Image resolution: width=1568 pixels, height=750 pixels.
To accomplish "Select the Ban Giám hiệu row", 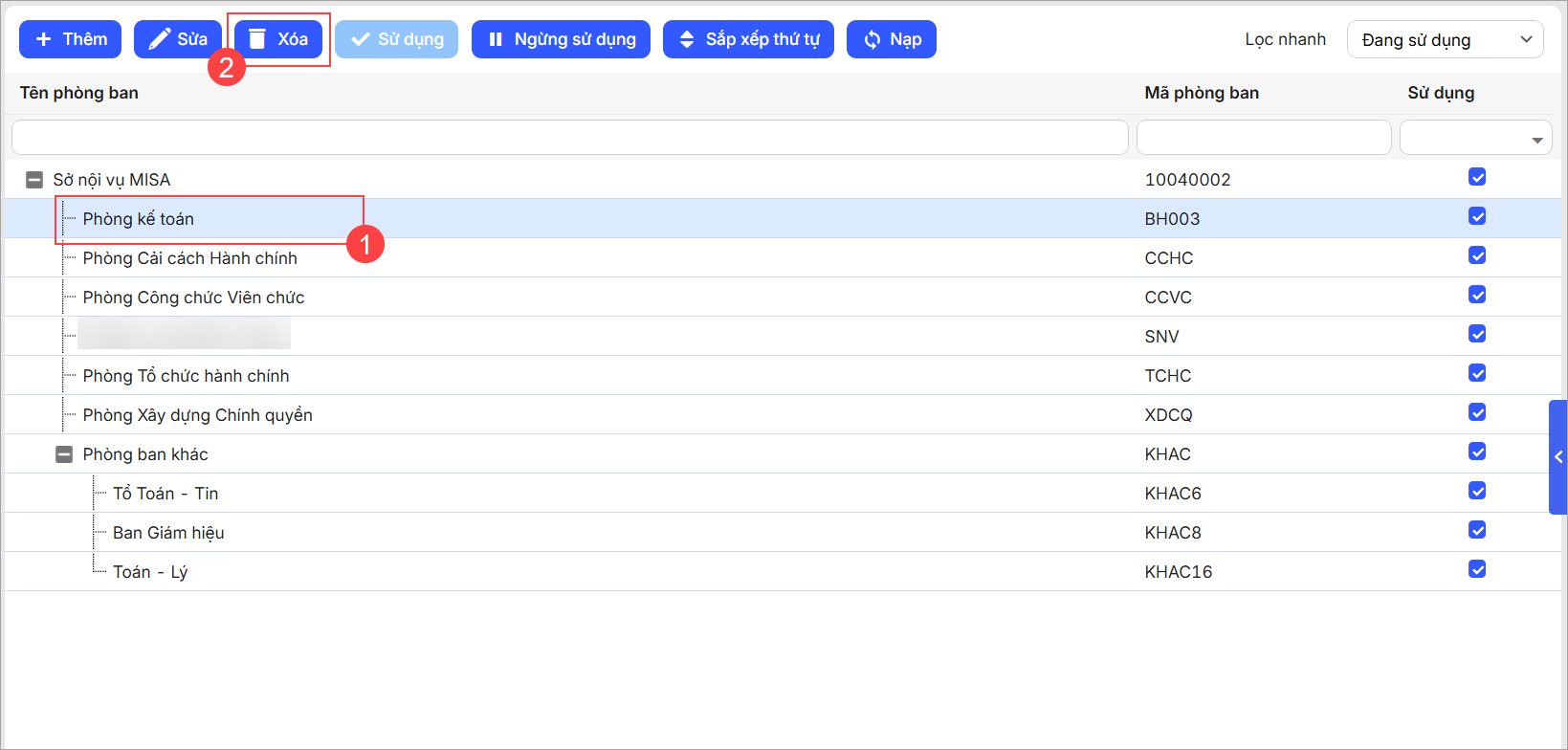I will coord(168,533).
